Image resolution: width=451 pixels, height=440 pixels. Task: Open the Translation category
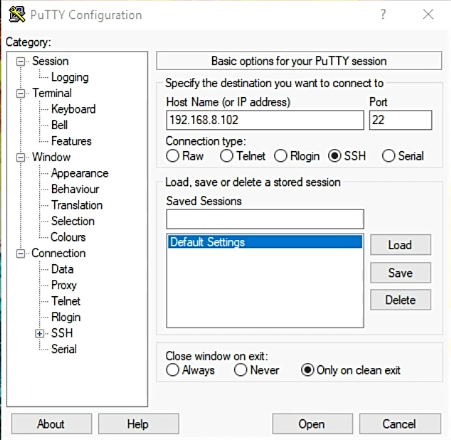point(77,205)
